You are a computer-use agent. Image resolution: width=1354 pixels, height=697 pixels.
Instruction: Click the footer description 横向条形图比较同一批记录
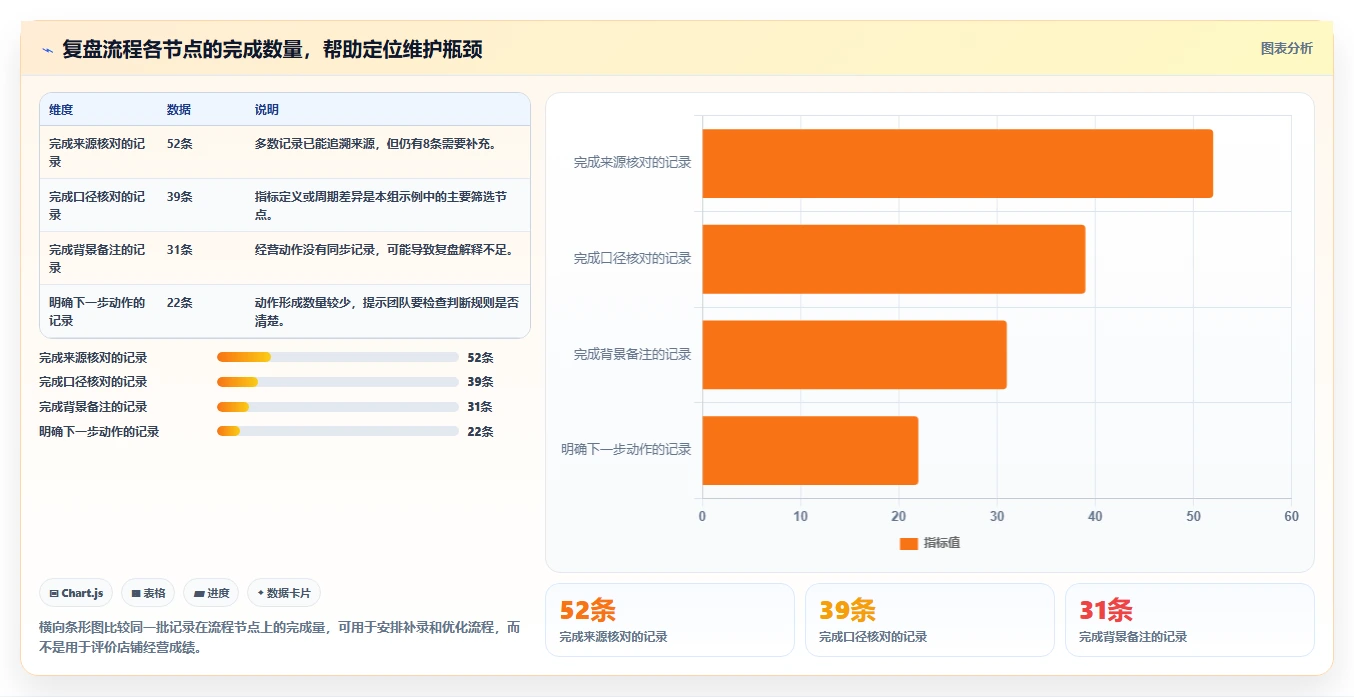coord(280,637)
